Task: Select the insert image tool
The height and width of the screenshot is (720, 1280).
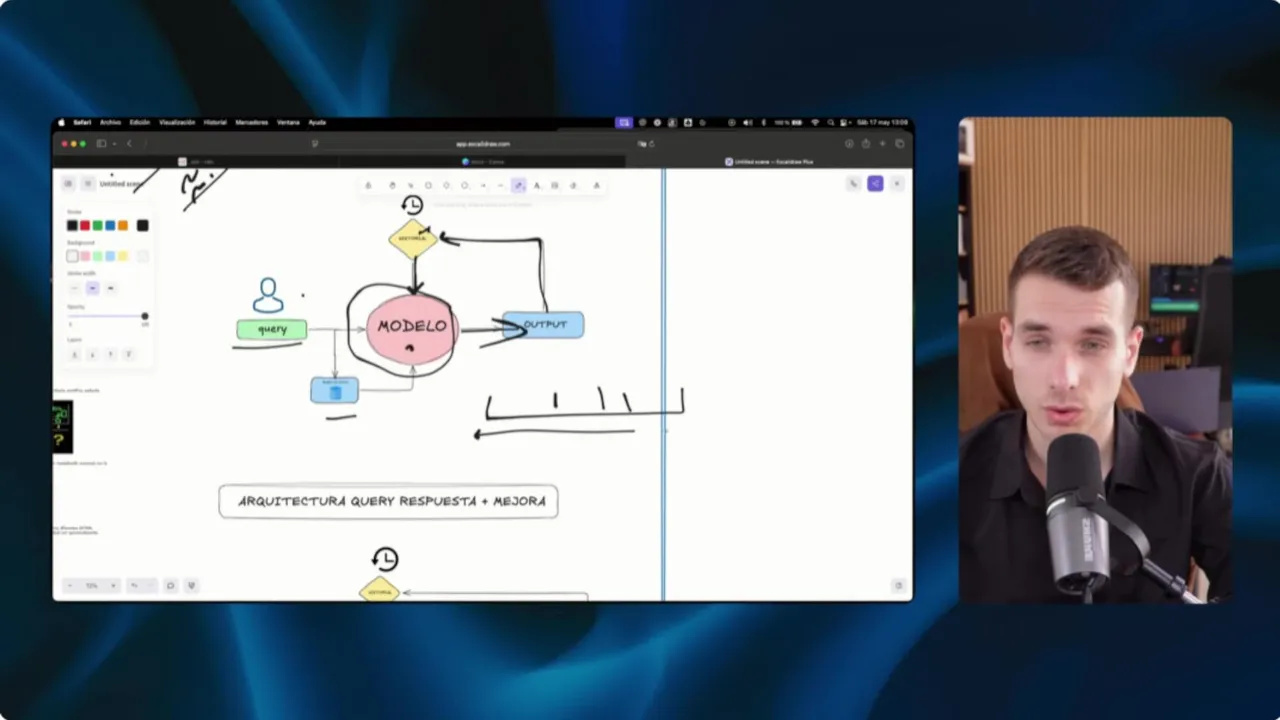Action: 555,185
